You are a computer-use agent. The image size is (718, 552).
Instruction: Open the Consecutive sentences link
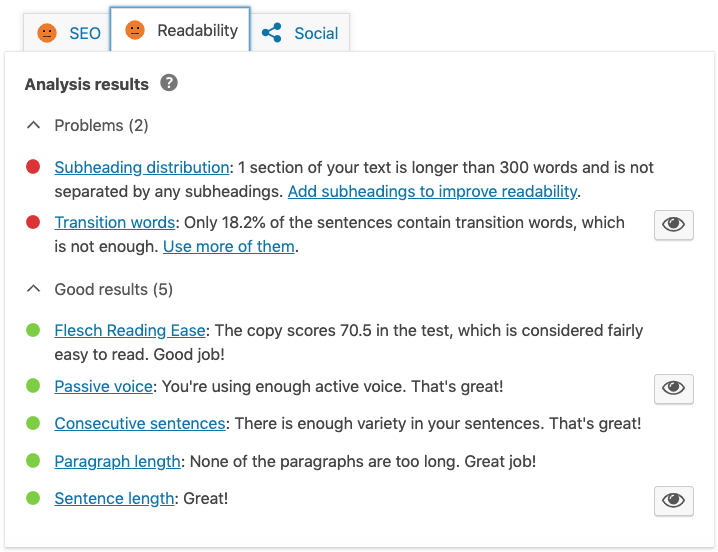[x=140, y=423]
